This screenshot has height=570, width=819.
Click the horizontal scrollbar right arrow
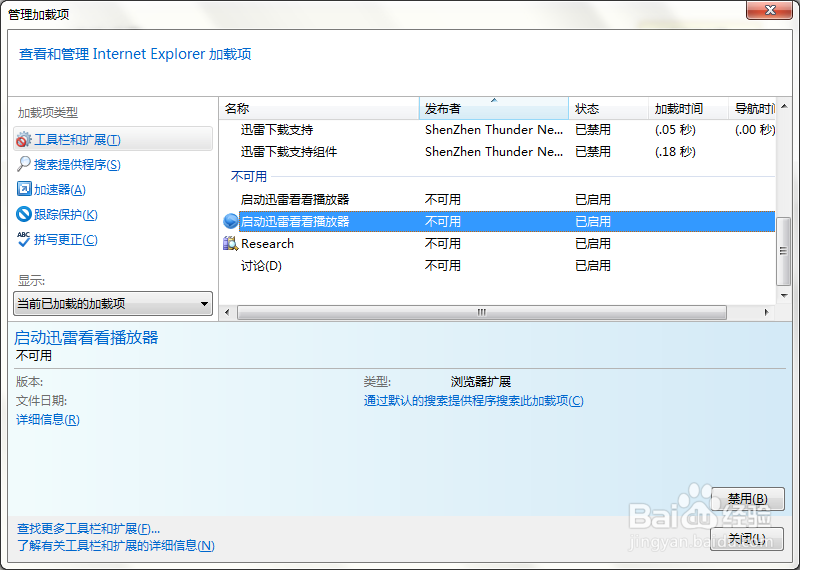point(766,312)
